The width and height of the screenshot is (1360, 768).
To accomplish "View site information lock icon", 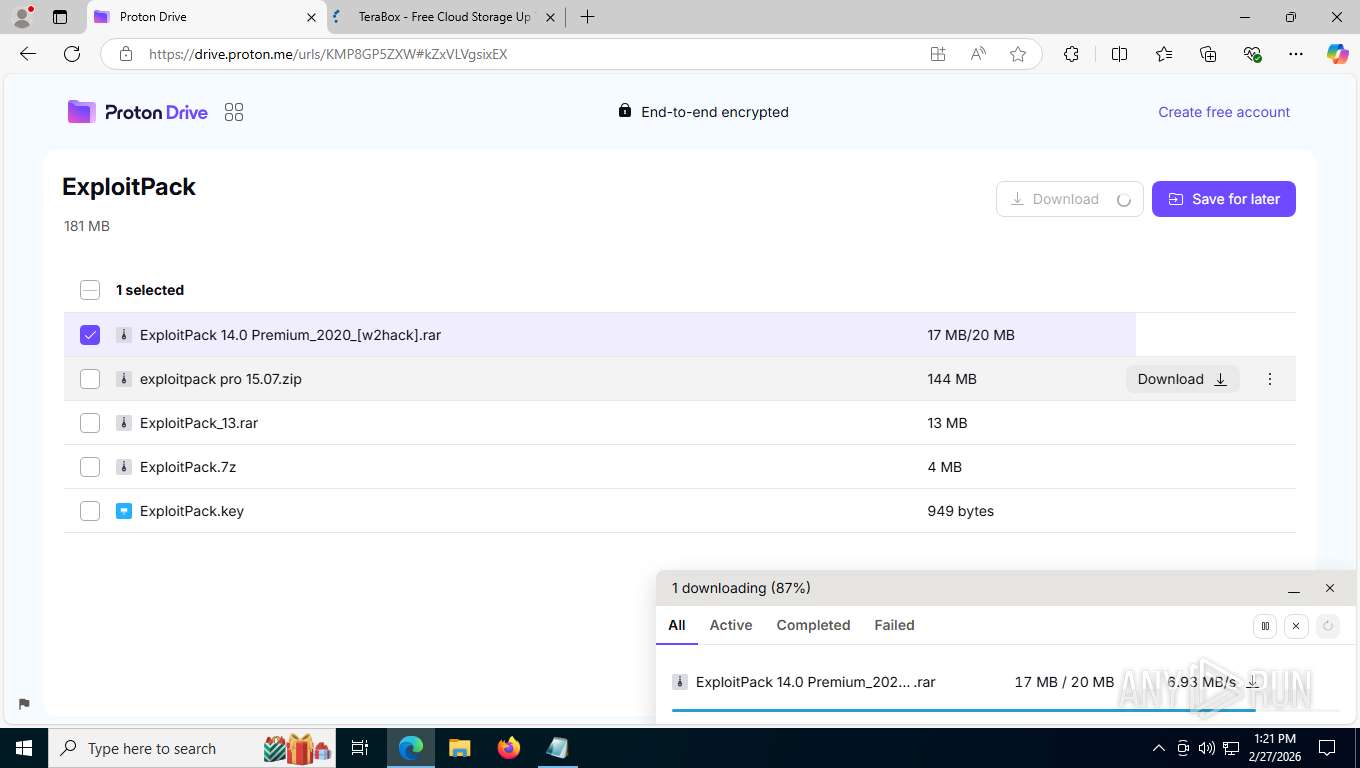I will [x=125, y=54].
